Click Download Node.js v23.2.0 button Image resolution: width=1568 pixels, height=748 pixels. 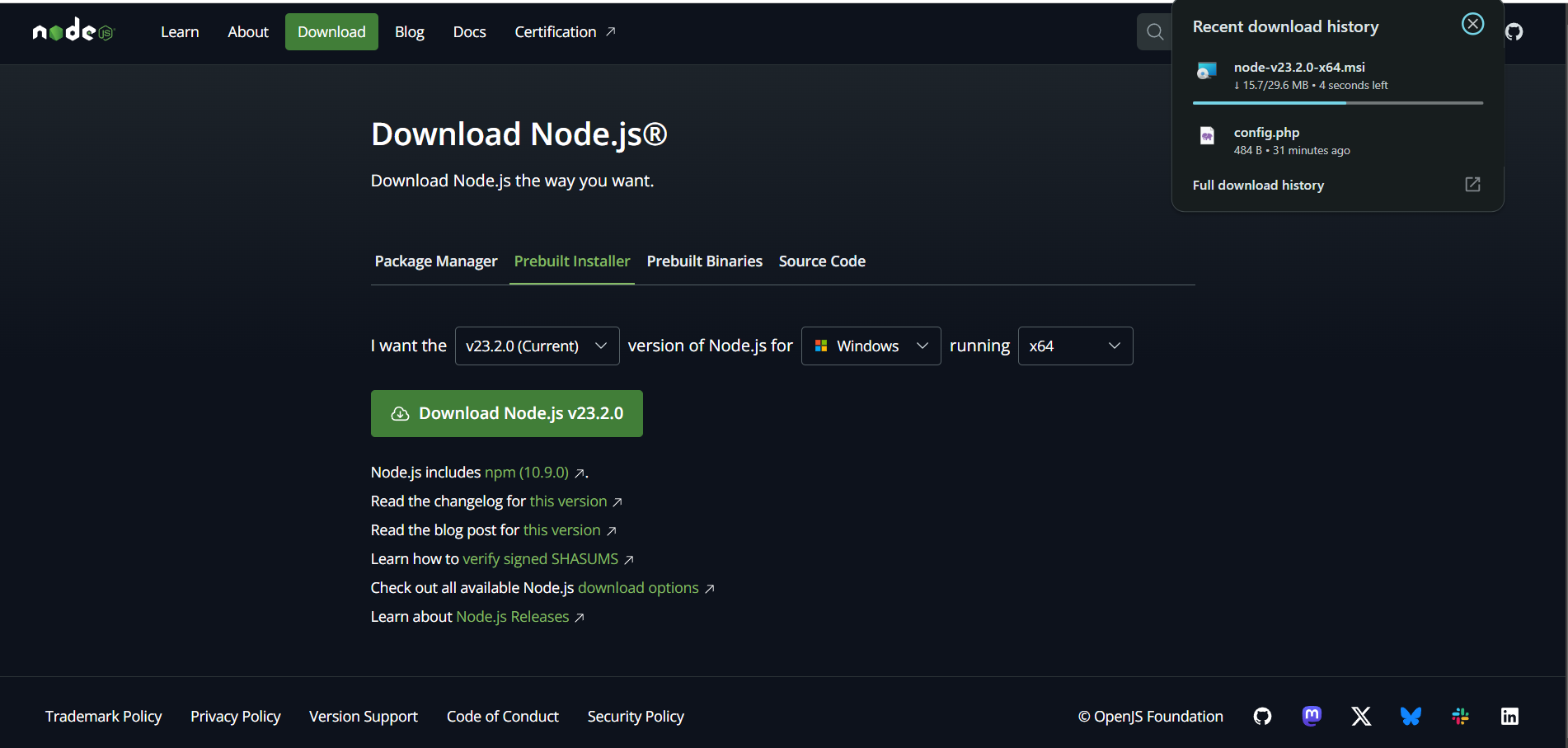(507, 413)
